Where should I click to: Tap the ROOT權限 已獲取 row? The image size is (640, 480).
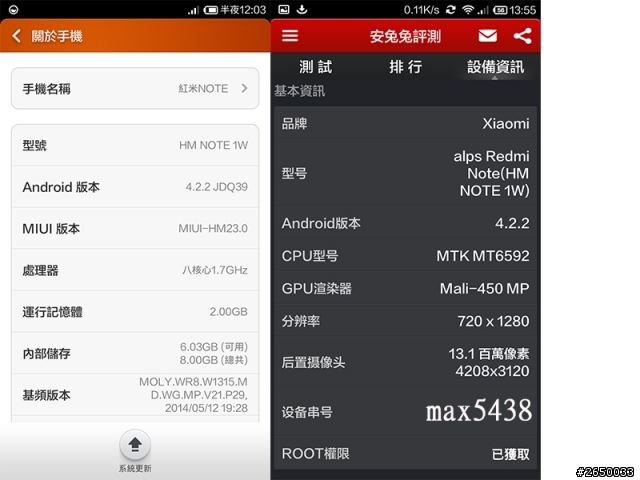pyautogui.click(x=405, y=453)
